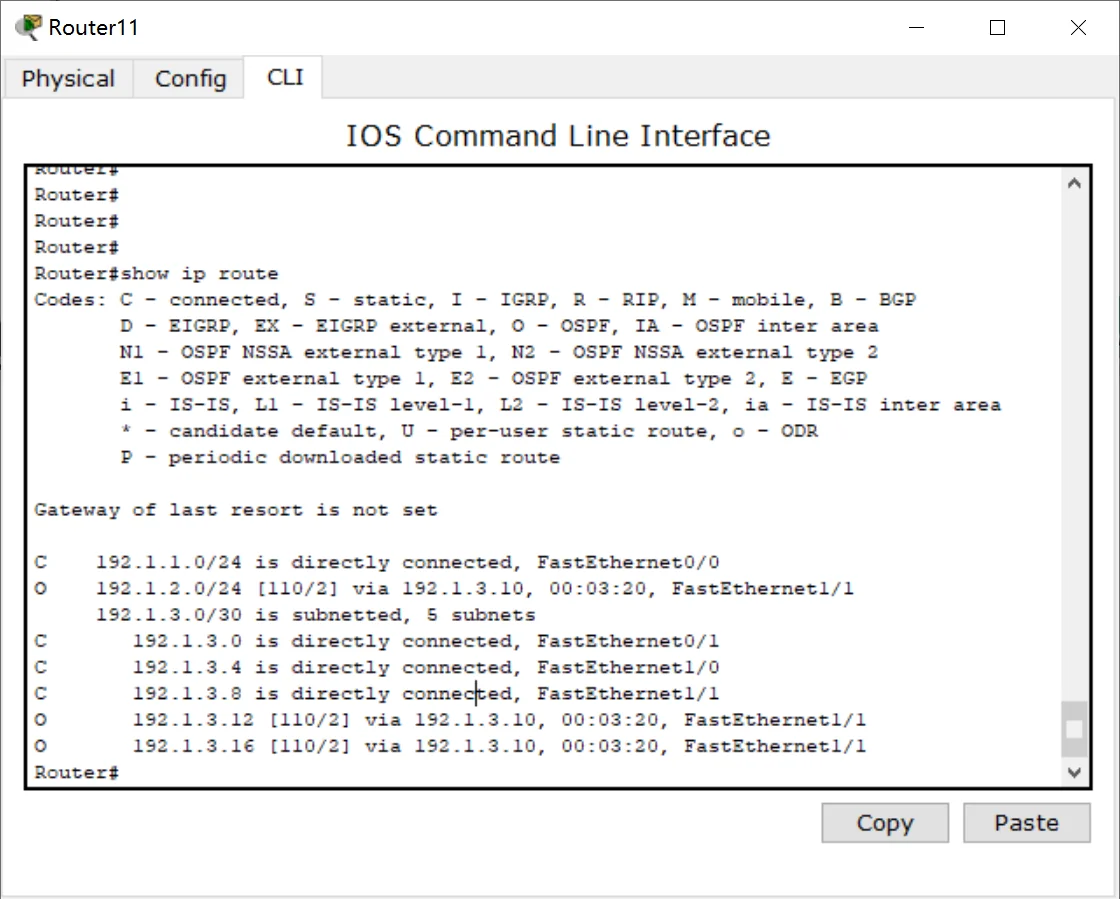This screenshot has width=1120, height=899.
Task: Maximize the Router11 window
Action: pyautogui.click(x=997, y=27)
